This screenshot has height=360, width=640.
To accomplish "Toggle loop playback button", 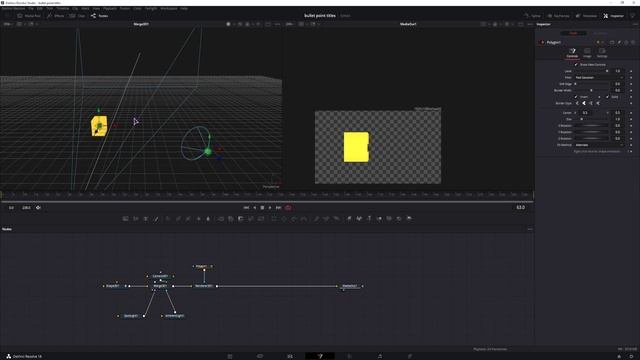I will pyautogui.click(x=288, y=208).
